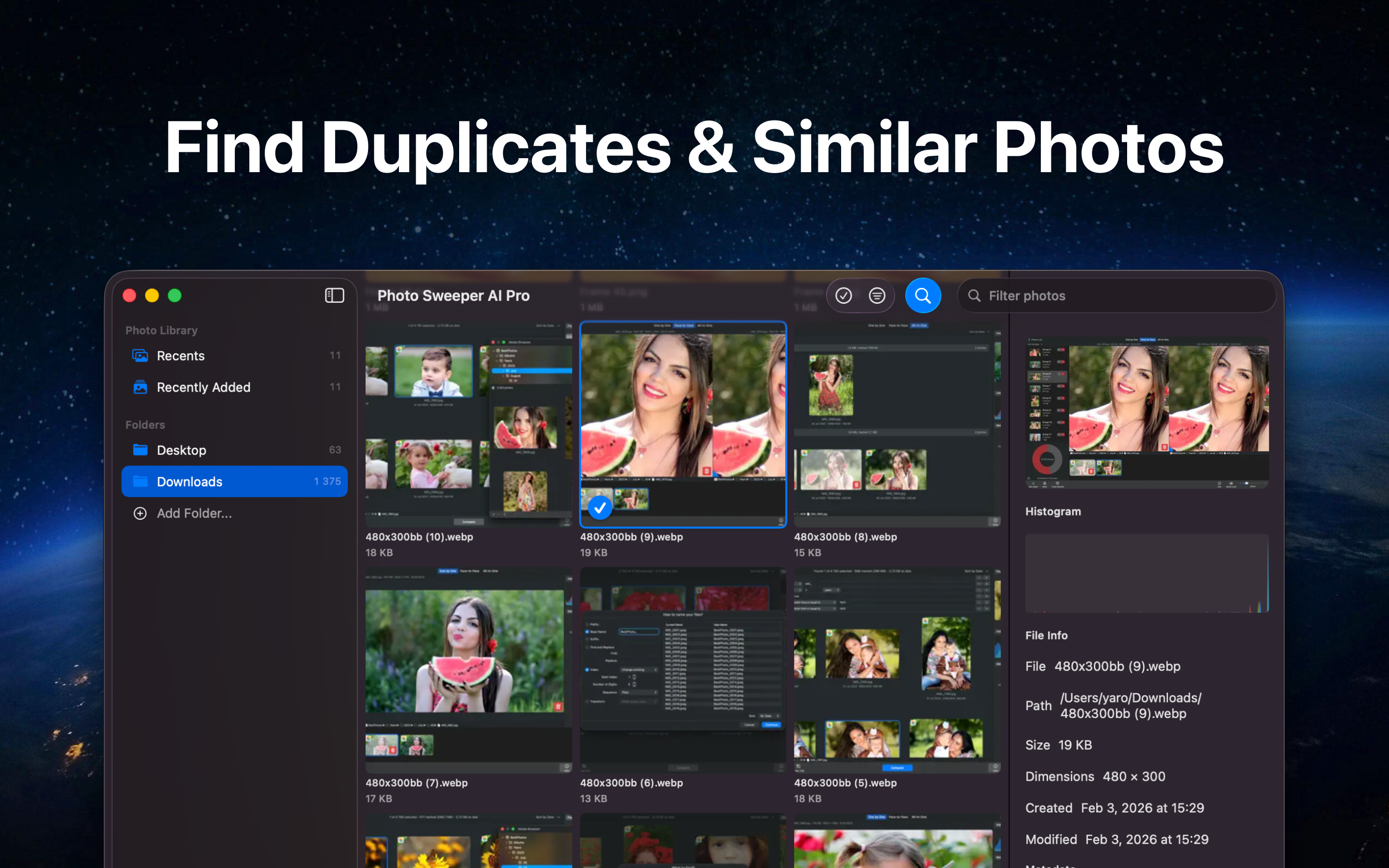The image size is (1389, 868).
Task: Select thumbnail 480x300bb (6).webp
Action: 683,670
